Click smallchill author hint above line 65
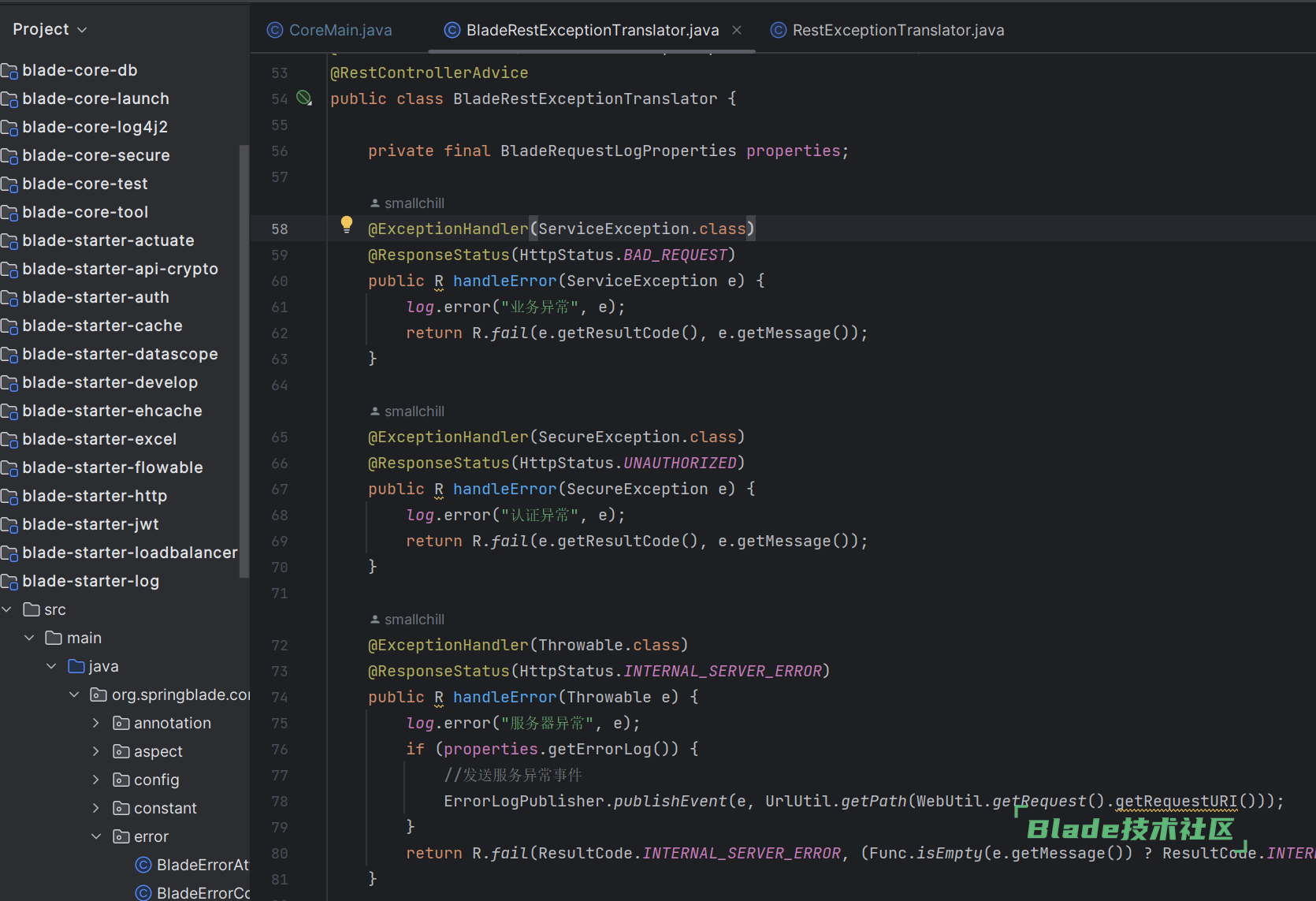 point(407,411)
